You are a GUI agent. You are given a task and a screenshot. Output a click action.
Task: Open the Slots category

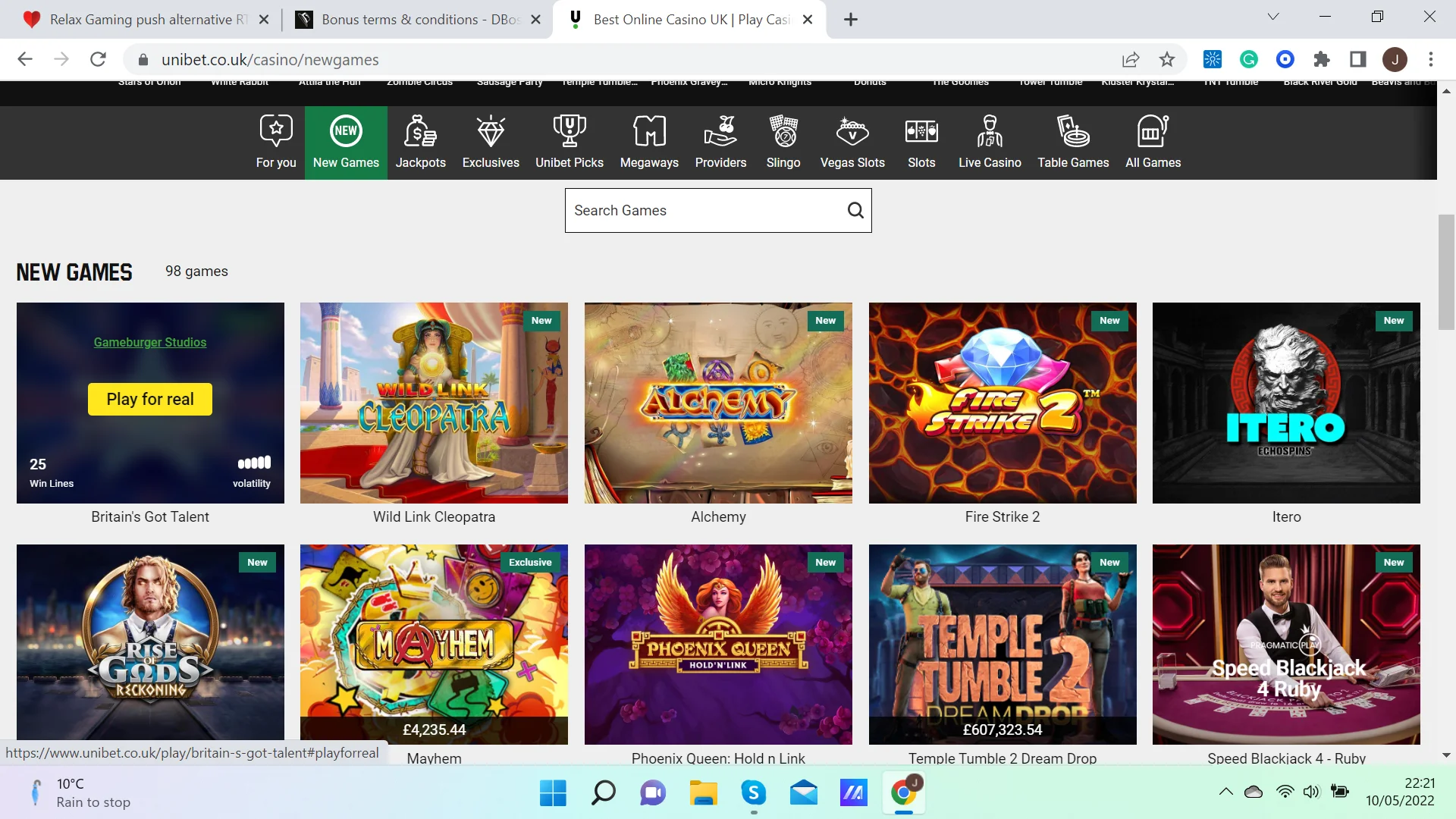(x=921, y=143)
